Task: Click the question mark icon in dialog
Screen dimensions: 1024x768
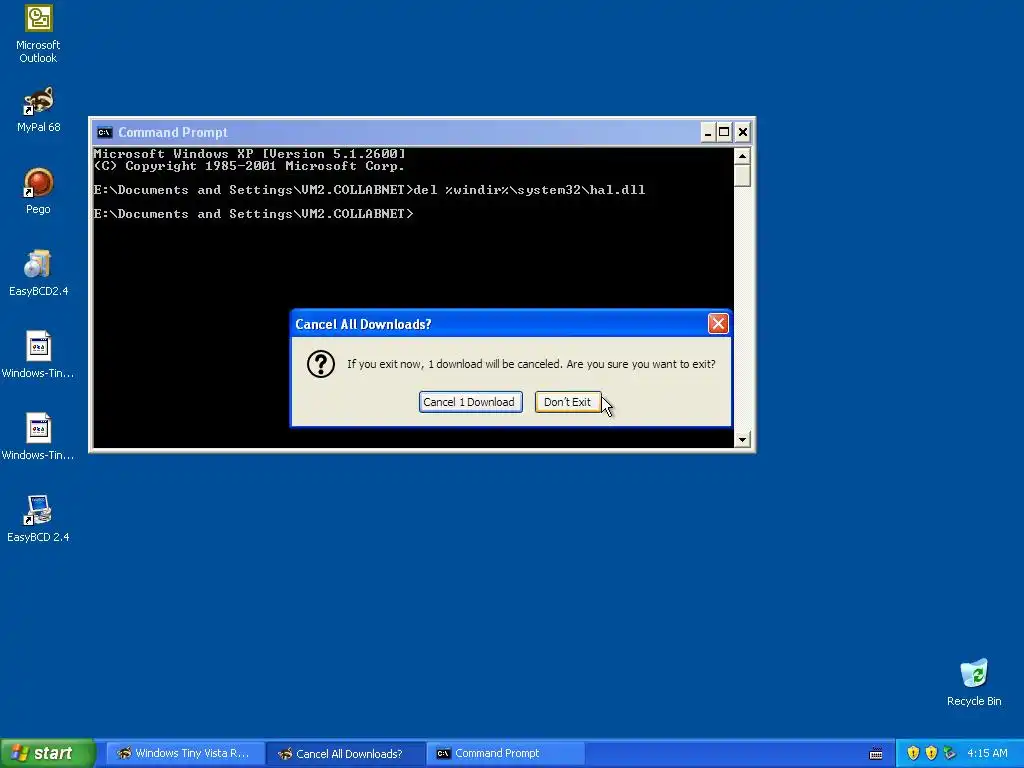Action: pos(321,364)
